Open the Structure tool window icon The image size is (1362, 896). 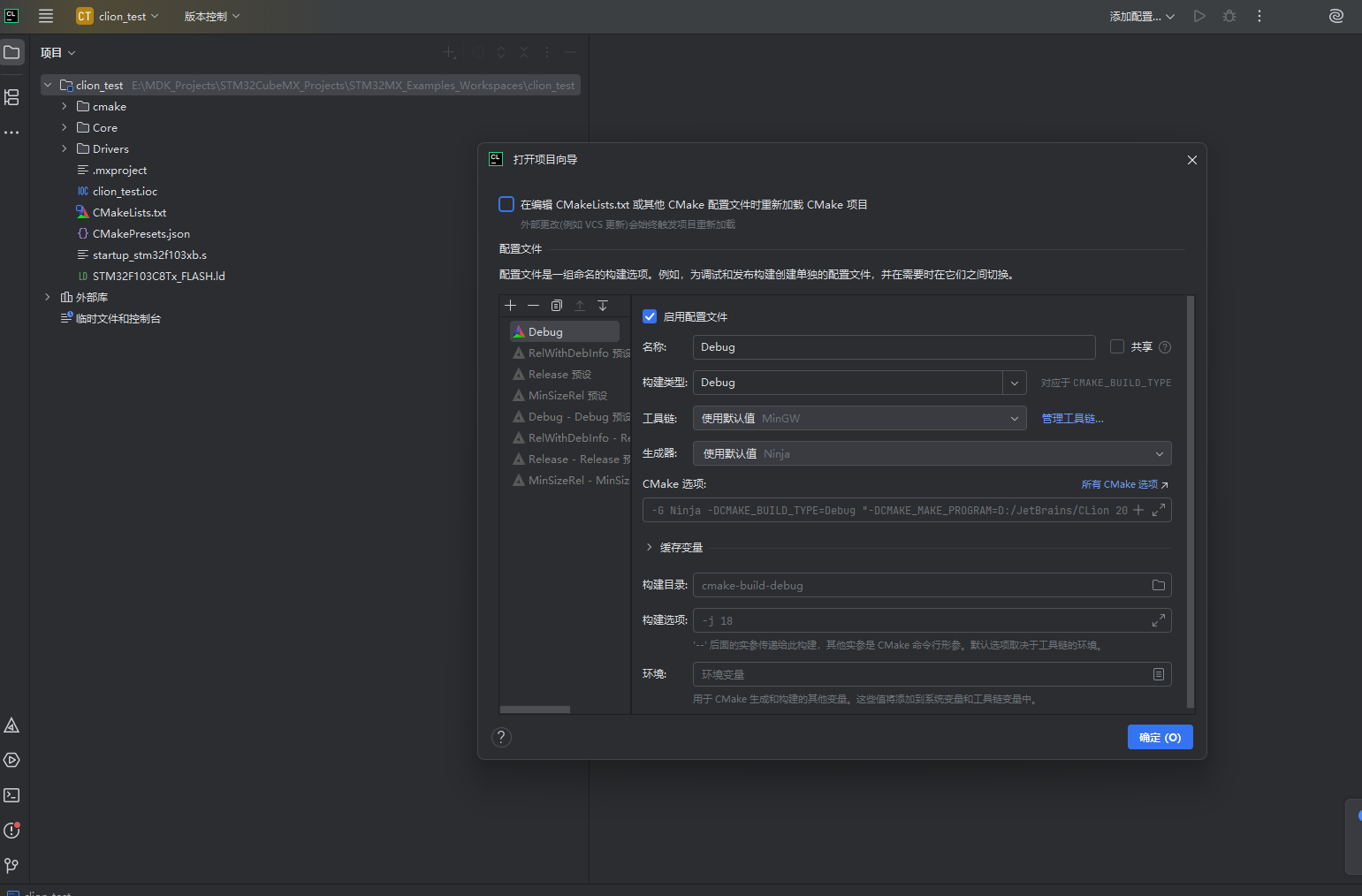click(11, 97)
